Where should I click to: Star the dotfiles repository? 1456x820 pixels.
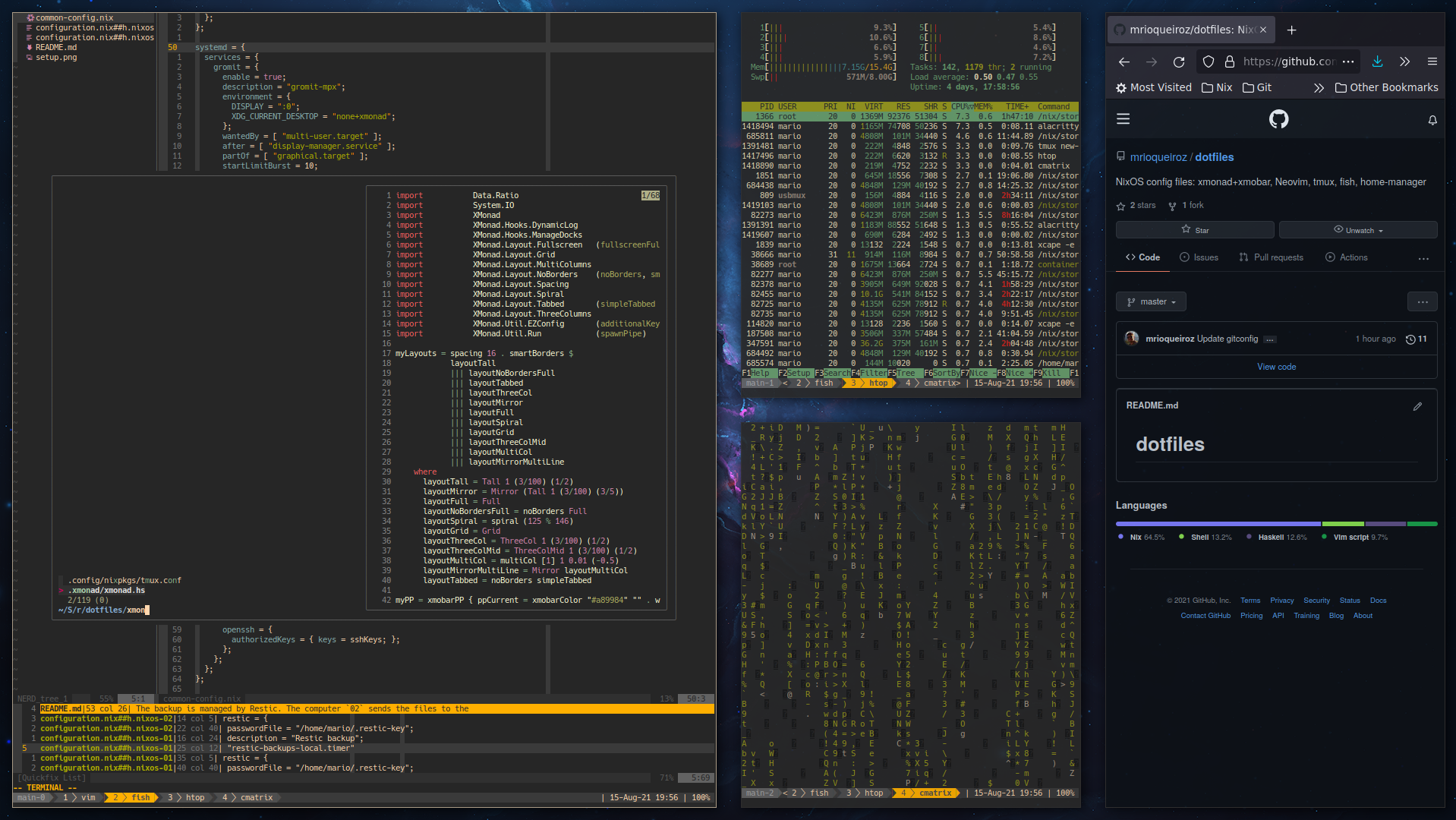click(x=1195, y=230)
